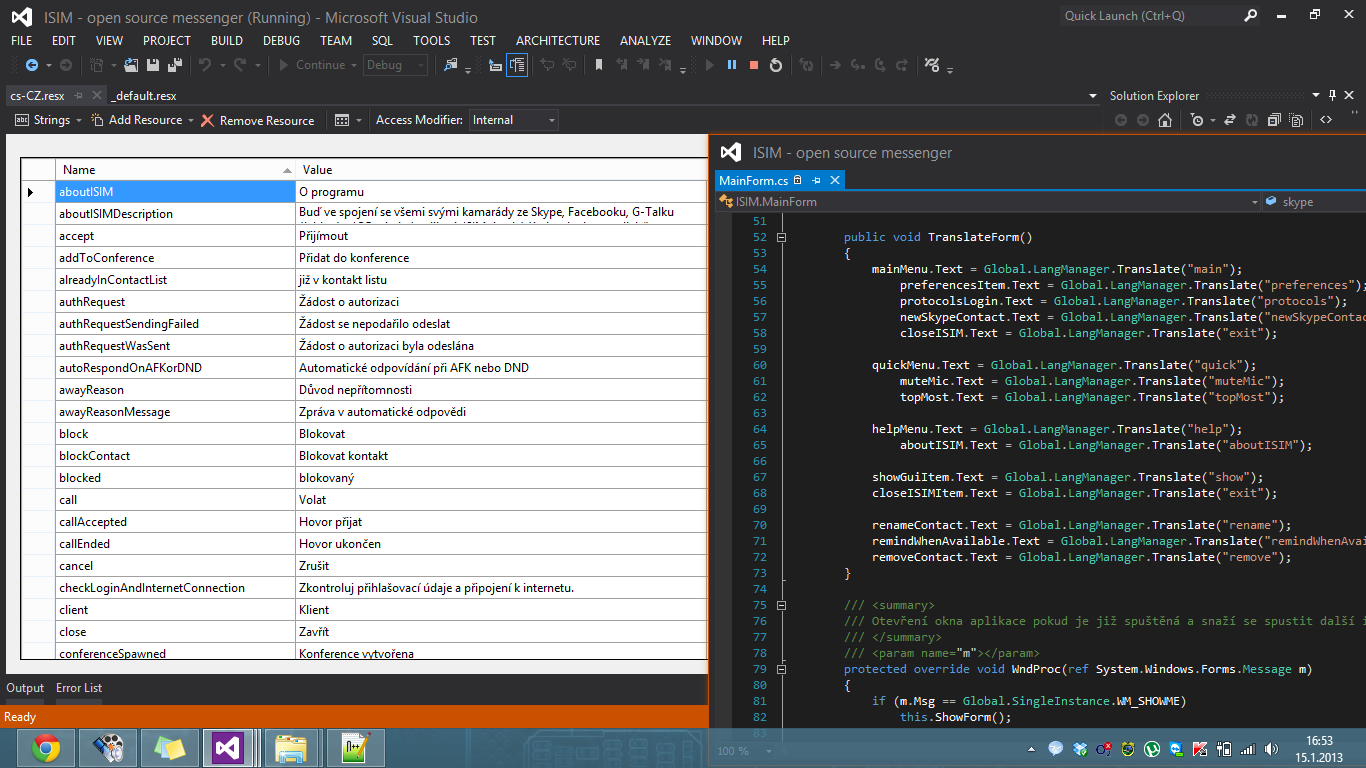Open the DEBUG menu

[x=281, y=41]
